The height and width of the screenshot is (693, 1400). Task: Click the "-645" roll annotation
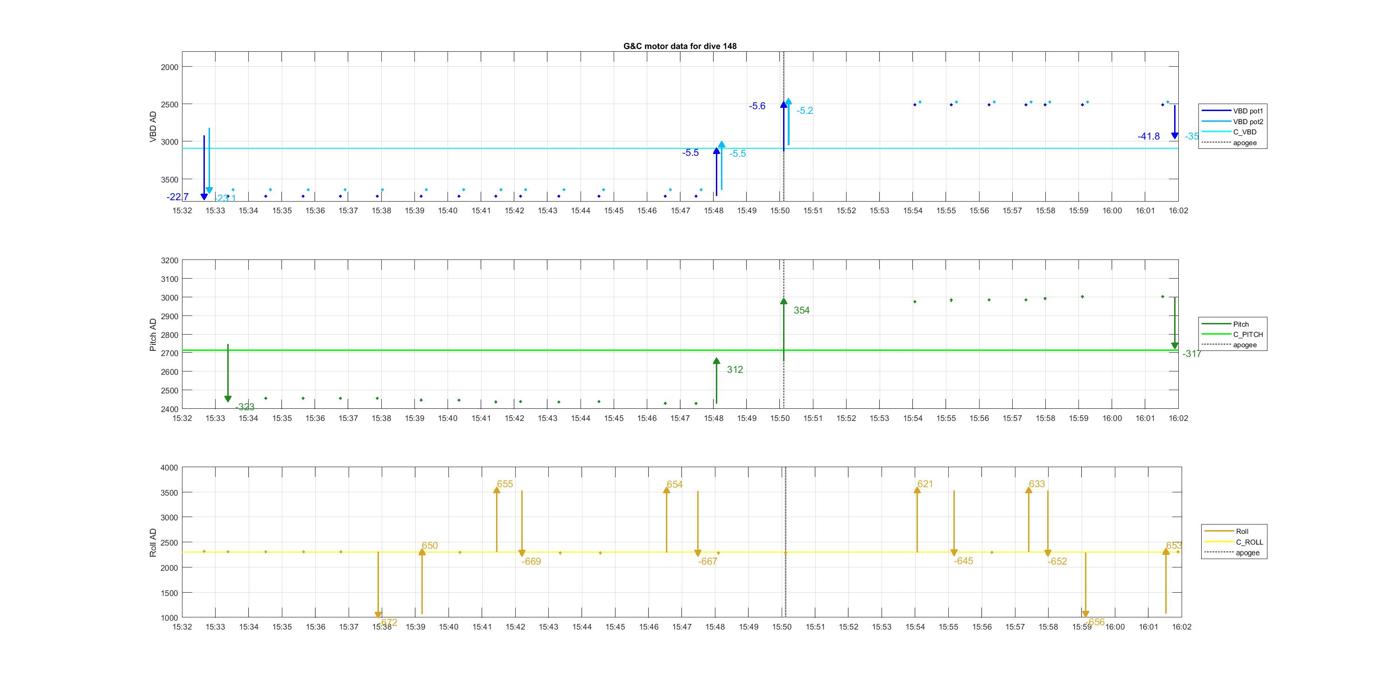[x=963, y=562]
